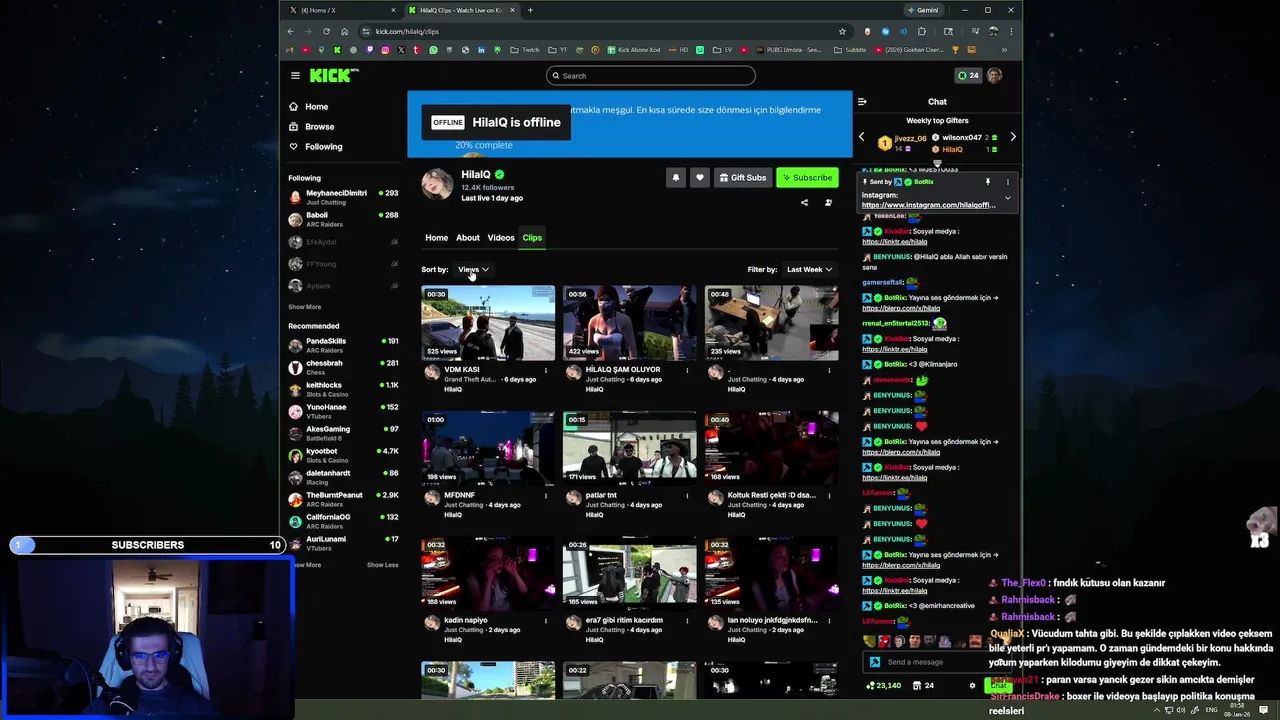
Task: Open Home in the Kick sidebar
Action: pos(316,107)
